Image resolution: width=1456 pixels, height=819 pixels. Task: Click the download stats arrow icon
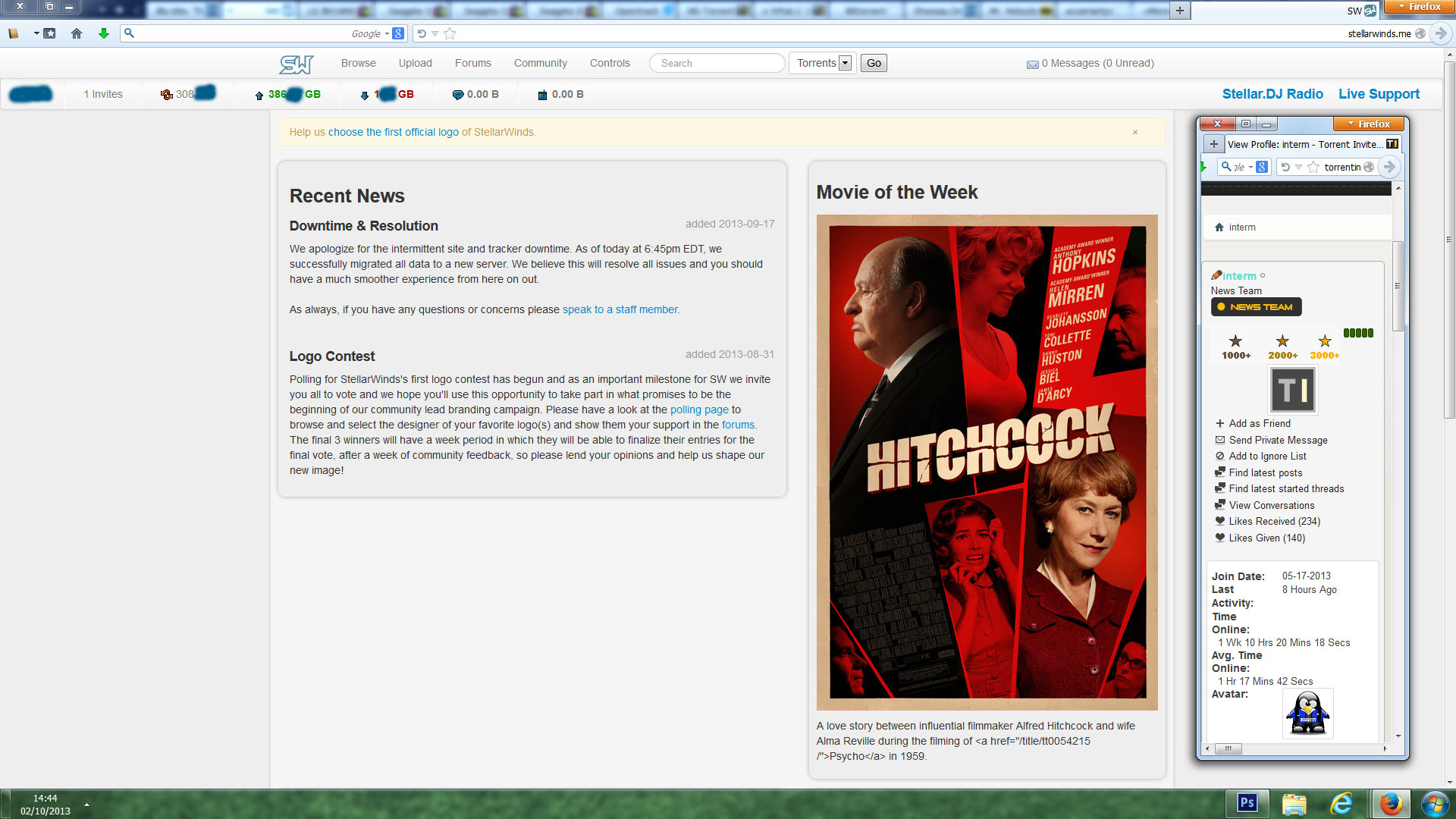[x=365, y=96]
